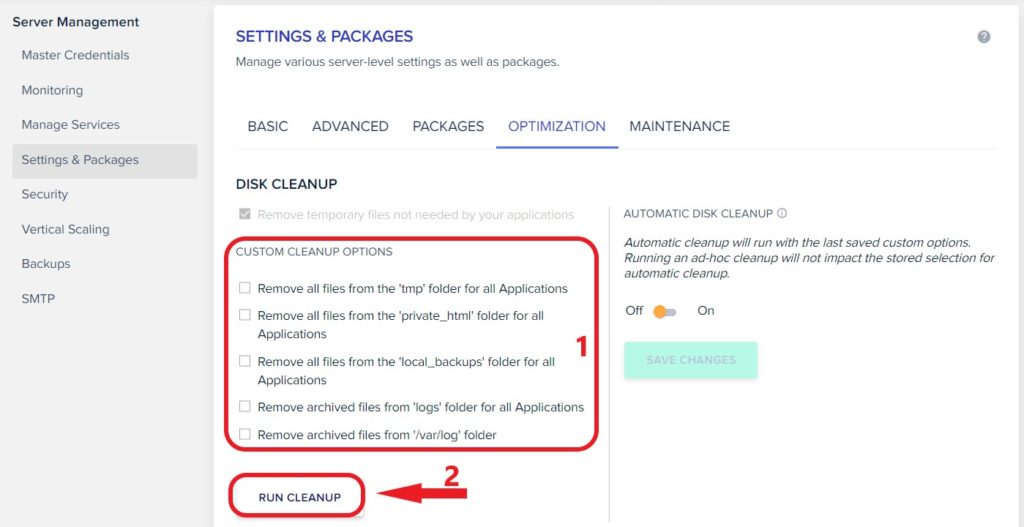The width and height of the screenshot is (1024, 527).
Task: Toggle the automatic disk cleanup switch
Action: pos(665,311)
